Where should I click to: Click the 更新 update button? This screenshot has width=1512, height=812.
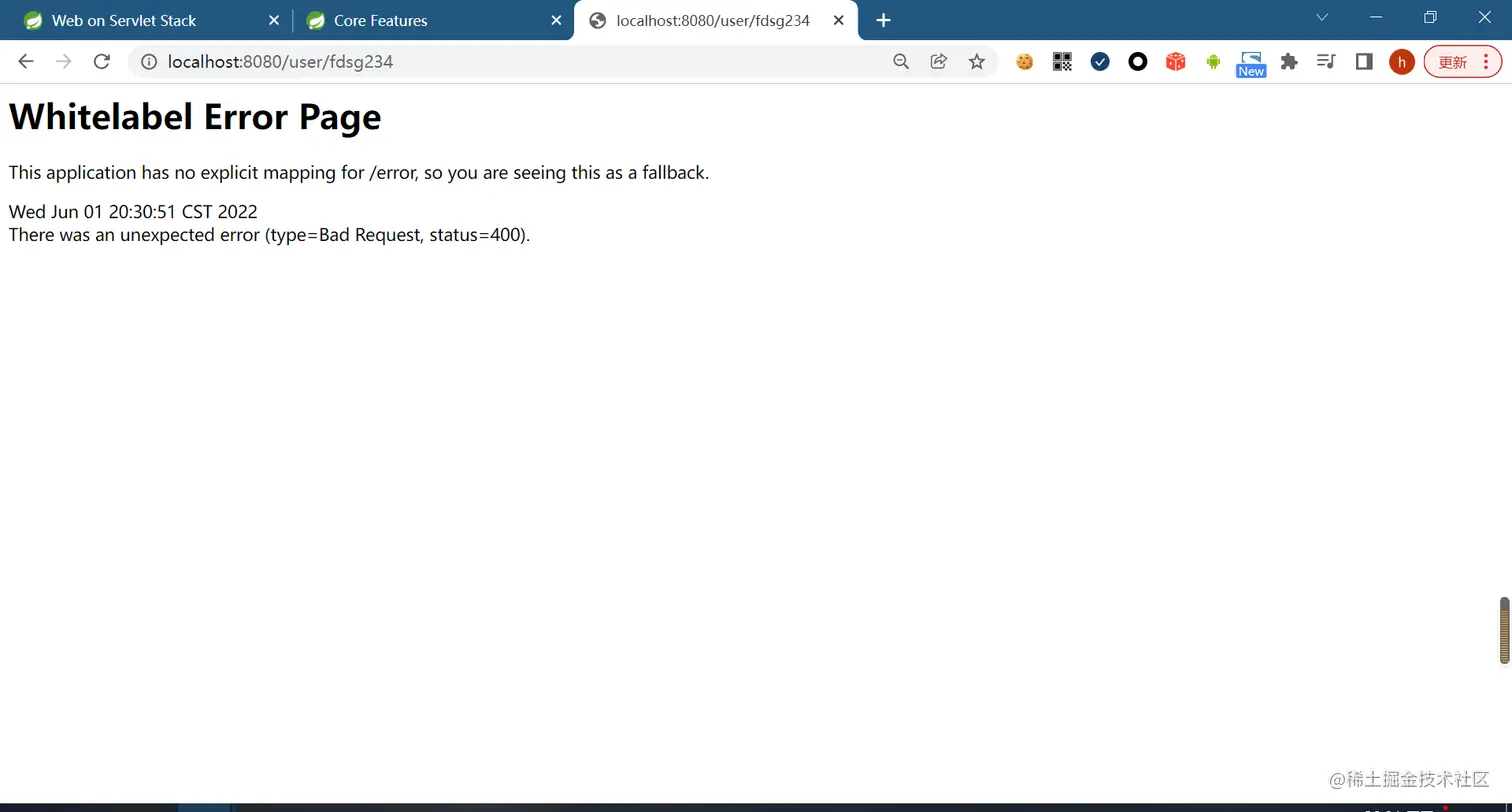(x=1452, y=62)
